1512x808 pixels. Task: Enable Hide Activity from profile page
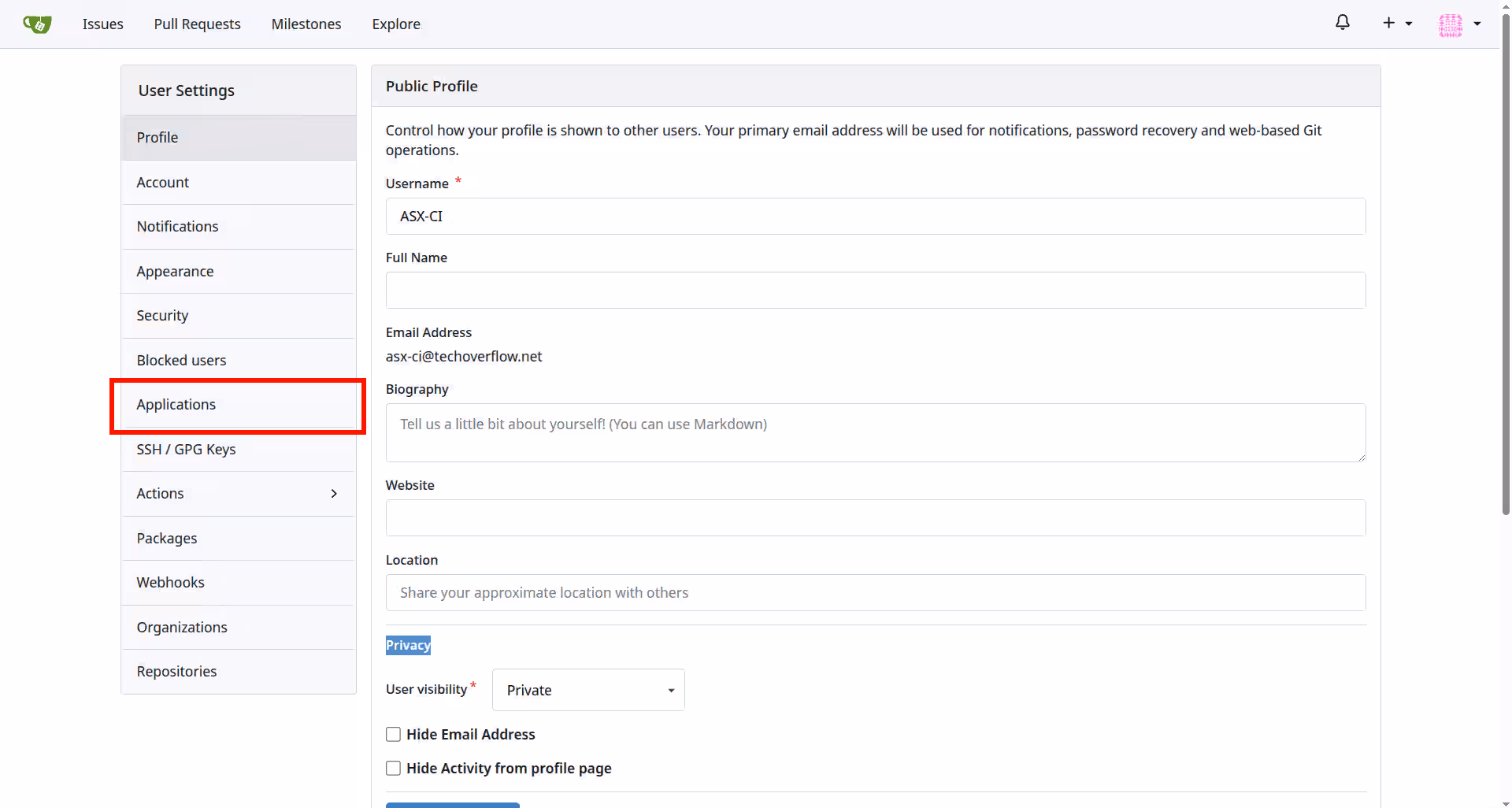click(x=393, y=768)
